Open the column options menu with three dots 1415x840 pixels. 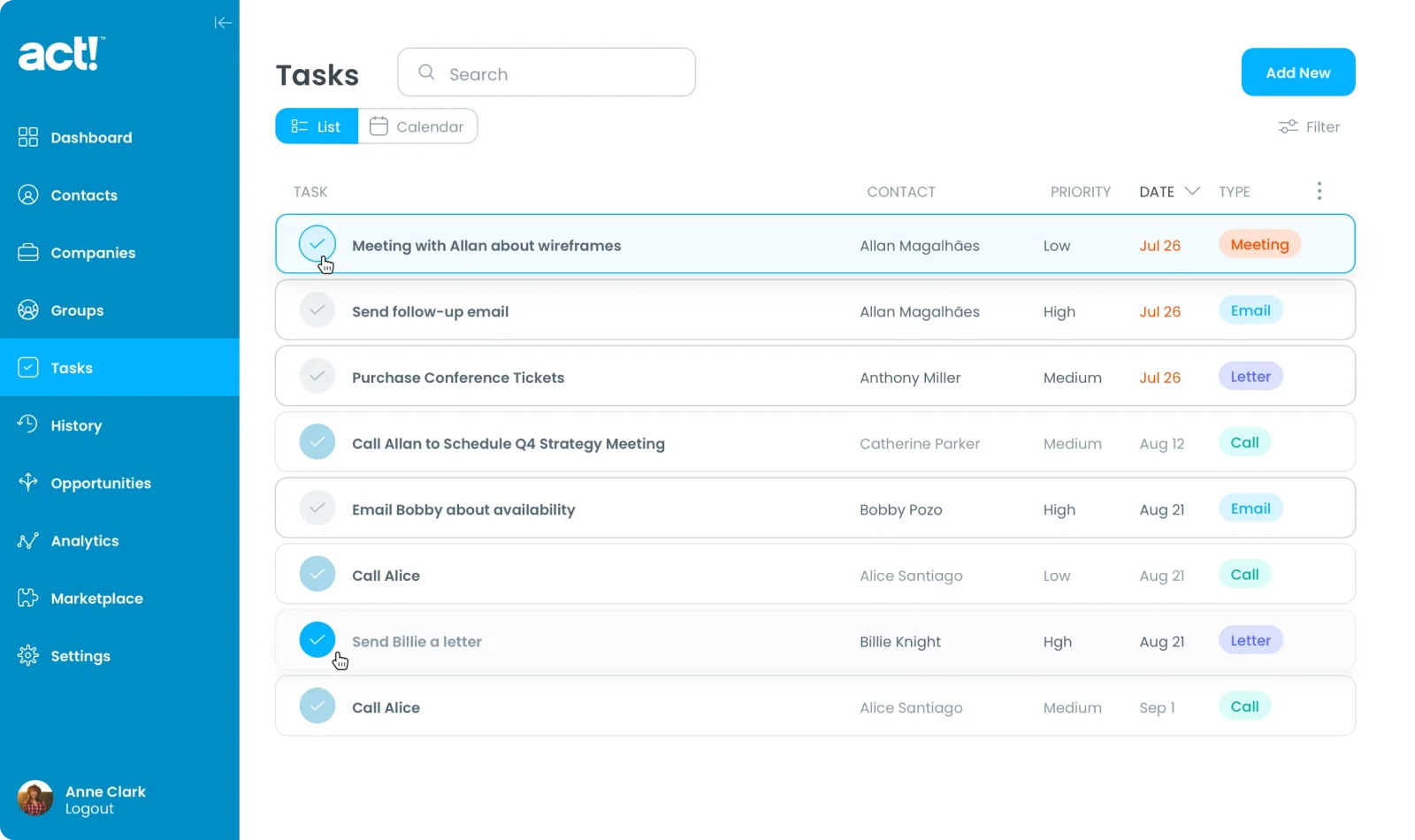(x=1319, y=190)
